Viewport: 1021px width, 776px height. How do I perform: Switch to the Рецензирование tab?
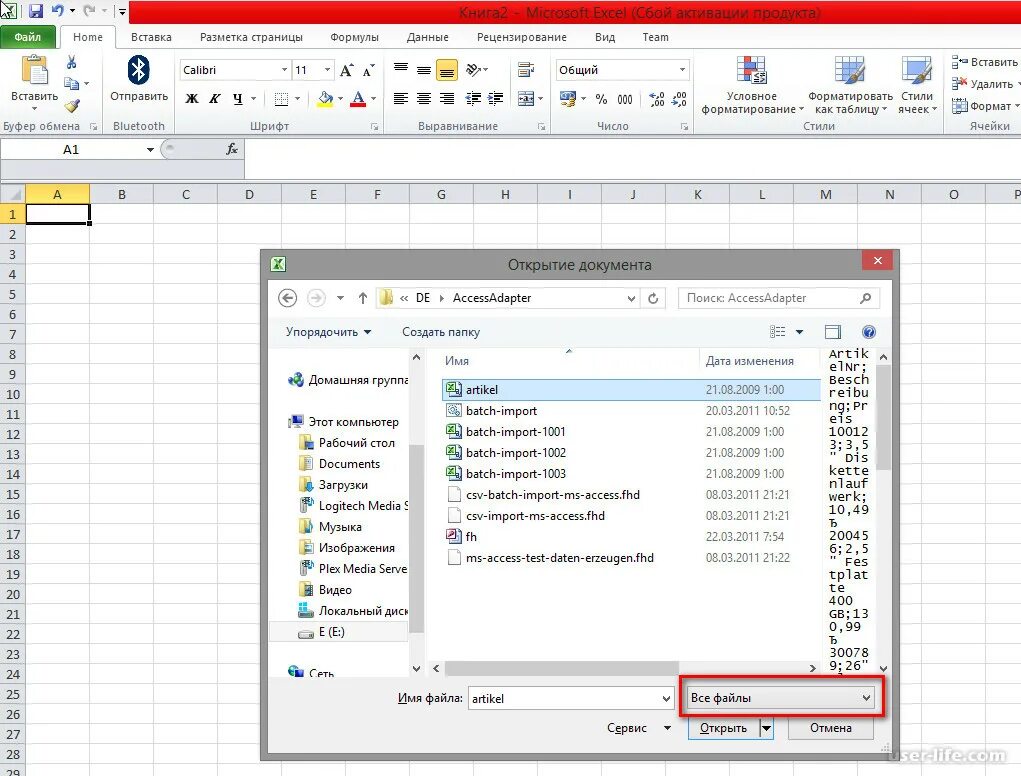pos(522,37)
